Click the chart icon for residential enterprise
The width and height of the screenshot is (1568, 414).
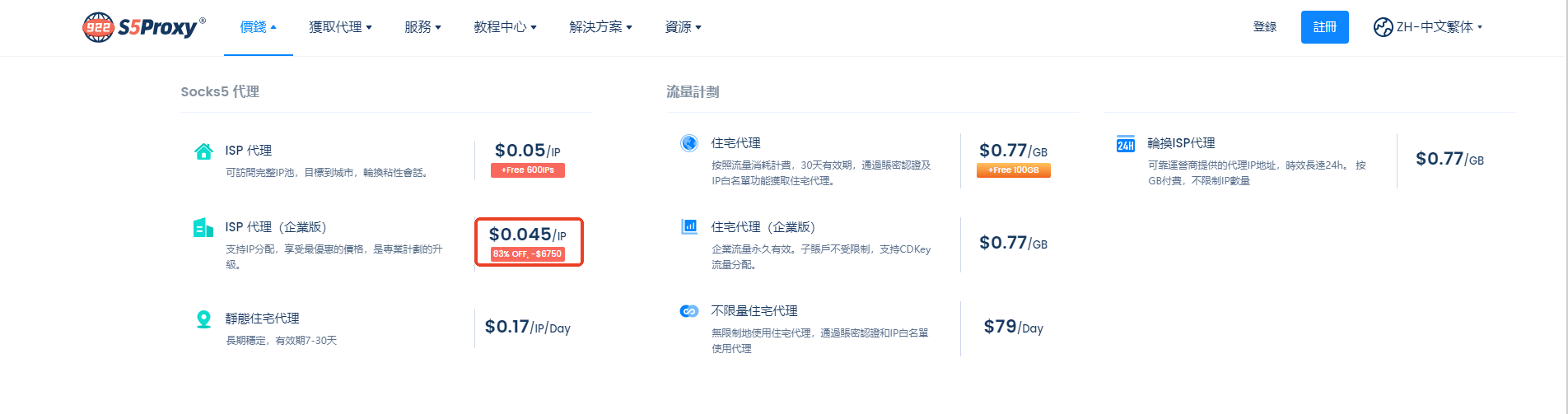coord(689,226)
